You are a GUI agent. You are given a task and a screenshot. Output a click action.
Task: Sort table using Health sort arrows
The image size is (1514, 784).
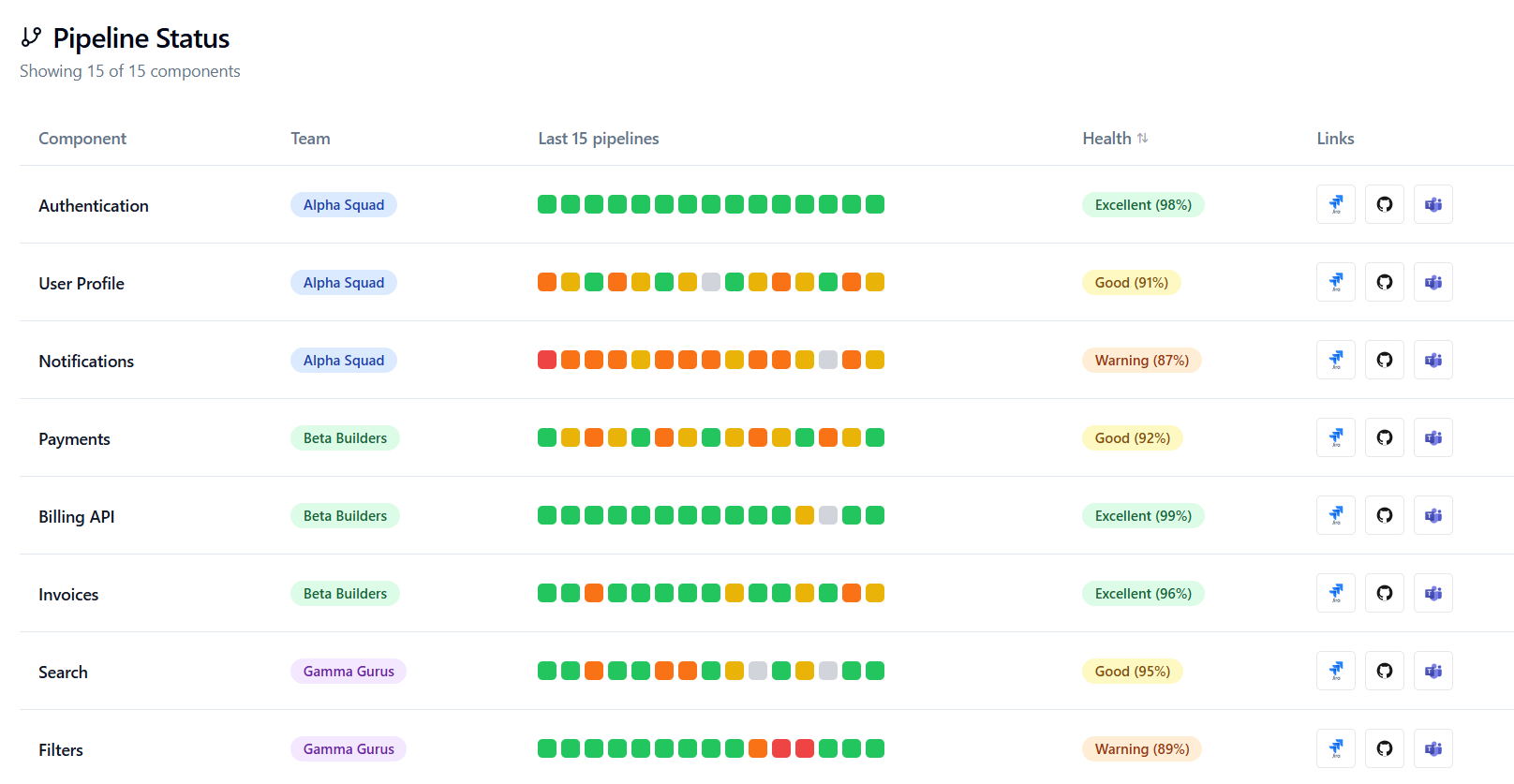[1142, 138]
